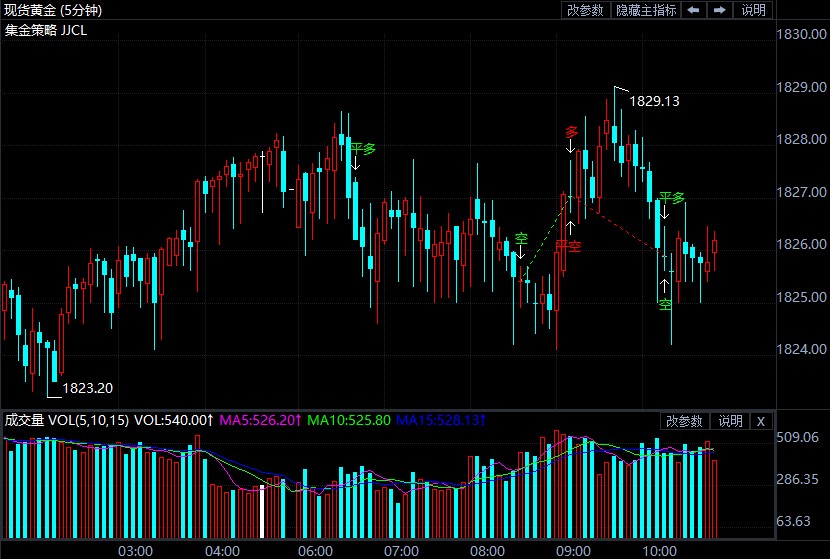Open 改参数 in the volume panel

(x=684, y=421)
